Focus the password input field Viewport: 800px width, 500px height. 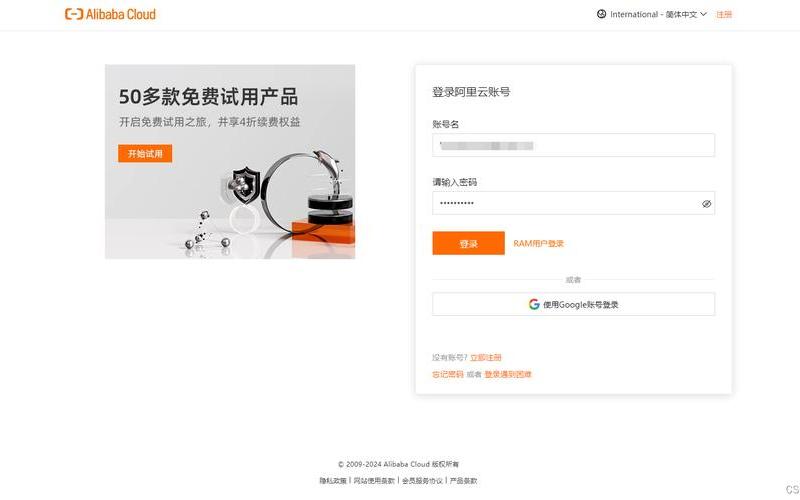coord(565,203)
